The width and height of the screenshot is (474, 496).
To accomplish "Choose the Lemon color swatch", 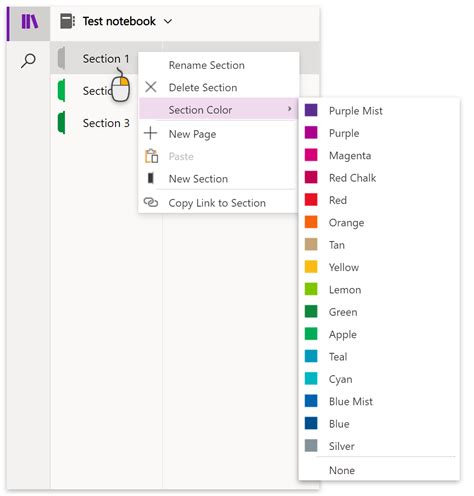I will pos(311,289).
